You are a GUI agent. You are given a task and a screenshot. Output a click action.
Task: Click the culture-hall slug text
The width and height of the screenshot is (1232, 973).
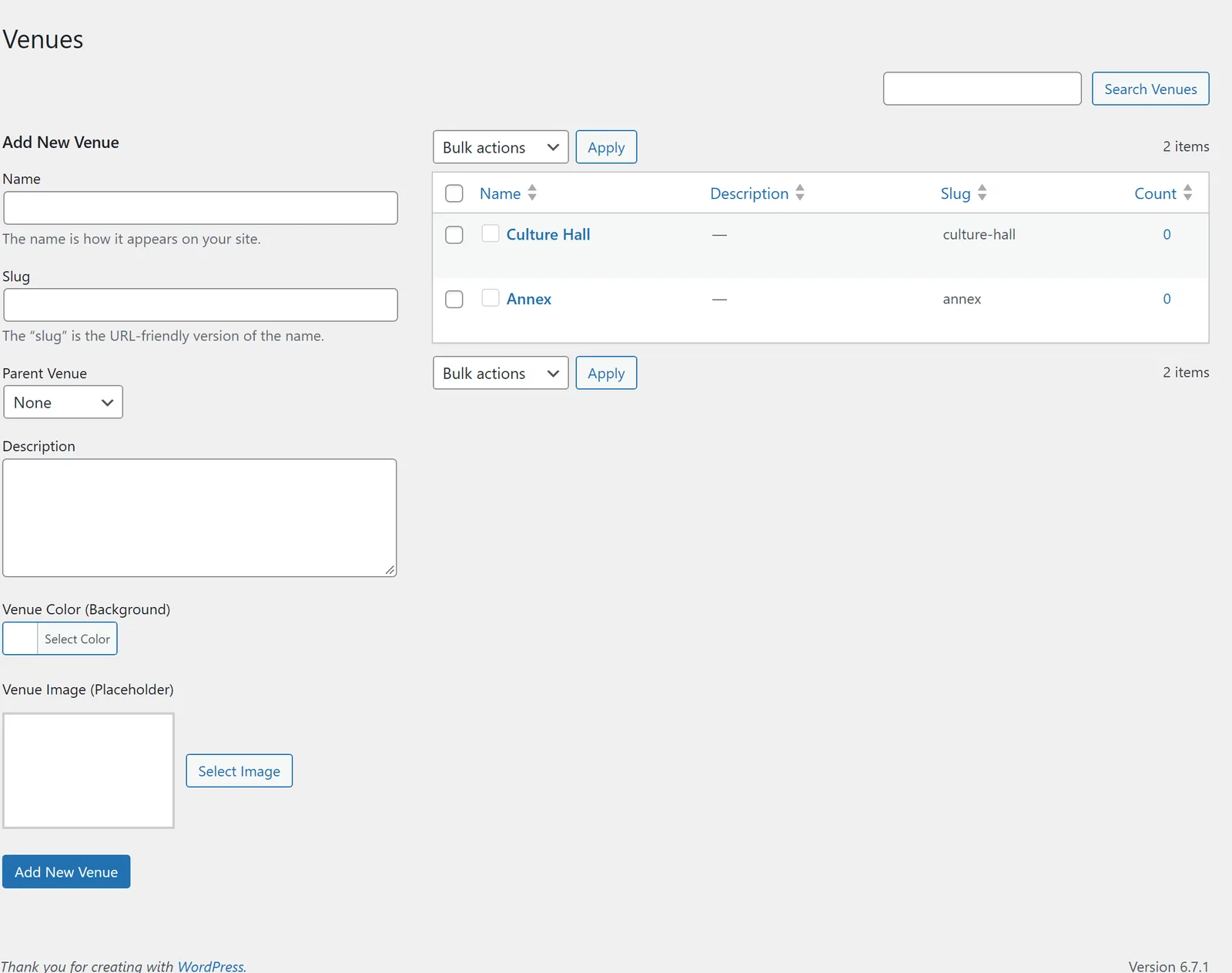(x=979, y=234)
